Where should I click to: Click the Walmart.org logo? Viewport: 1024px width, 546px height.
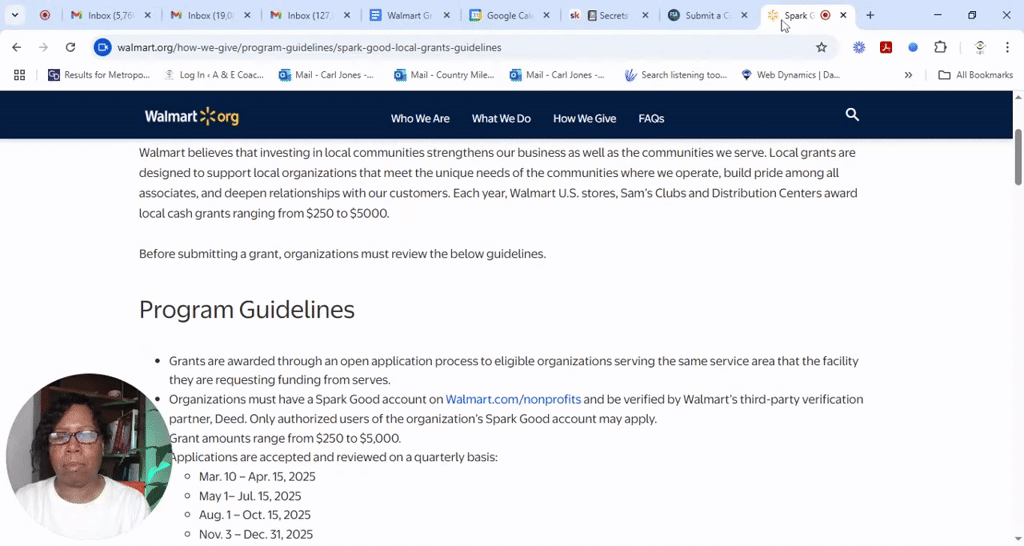point(191,117)
